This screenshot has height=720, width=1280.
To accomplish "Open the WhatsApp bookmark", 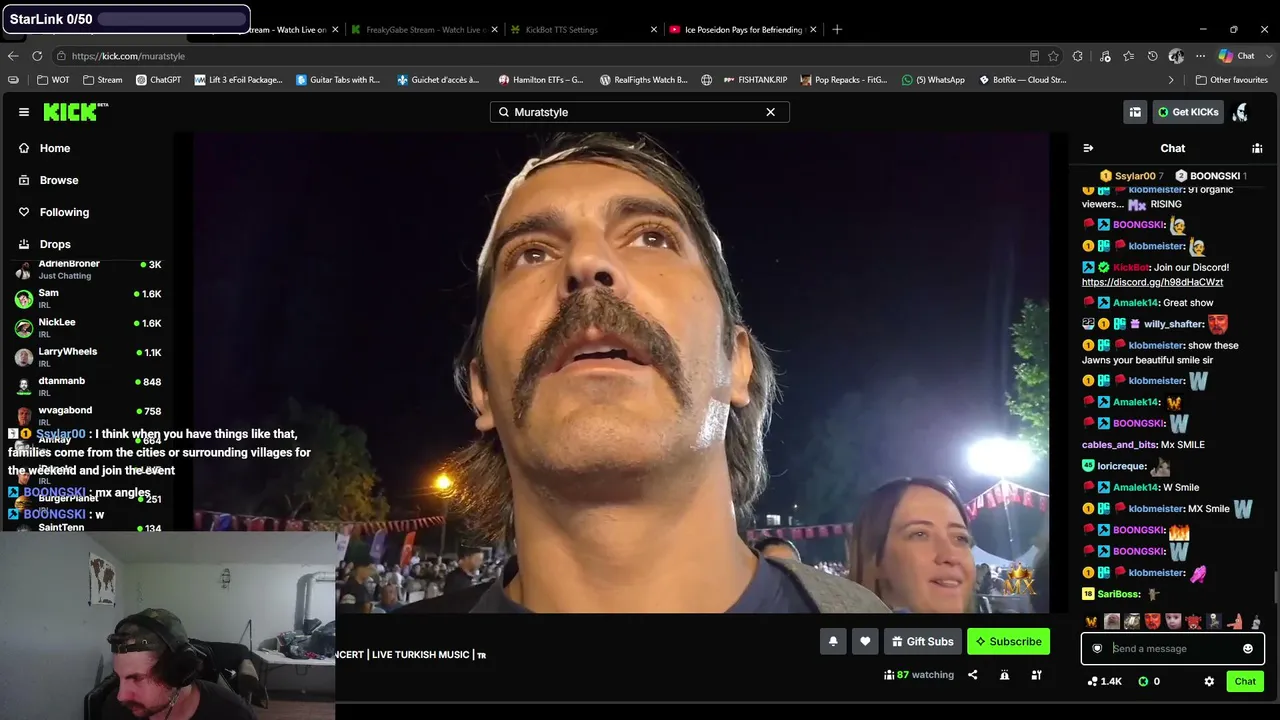I will click(x=934, y=80).
